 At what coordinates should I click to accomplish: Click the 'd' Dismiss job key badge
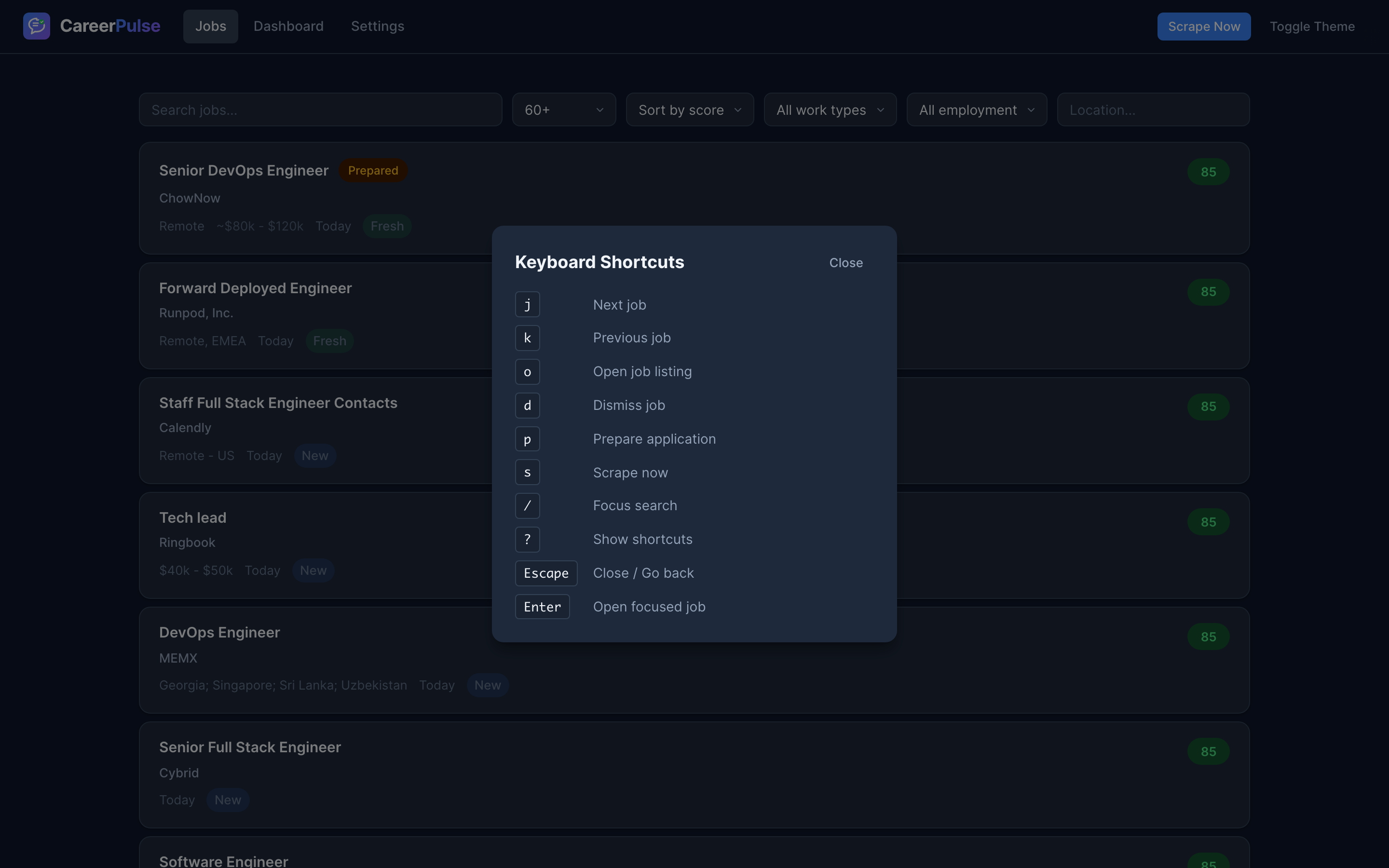(527, 405)
